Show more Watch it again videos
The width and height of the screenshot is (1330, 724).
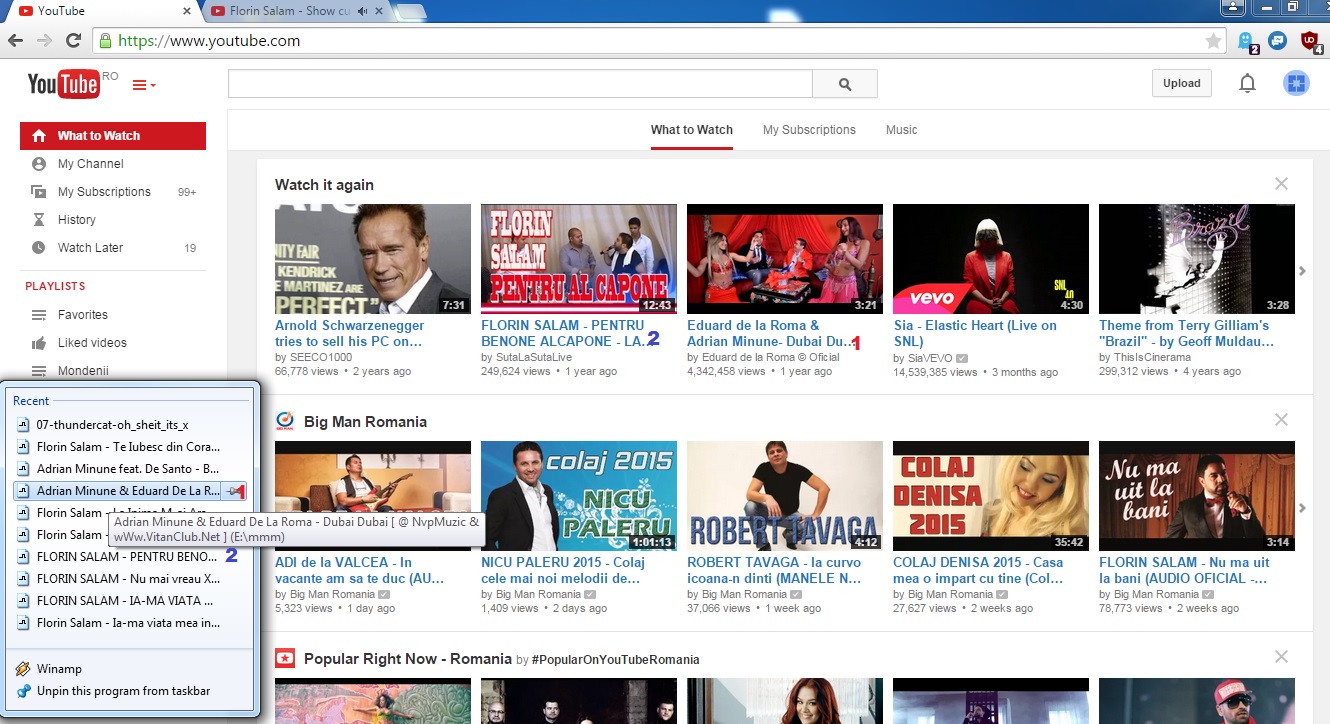pyautogui.click(x=1302, y=271)
